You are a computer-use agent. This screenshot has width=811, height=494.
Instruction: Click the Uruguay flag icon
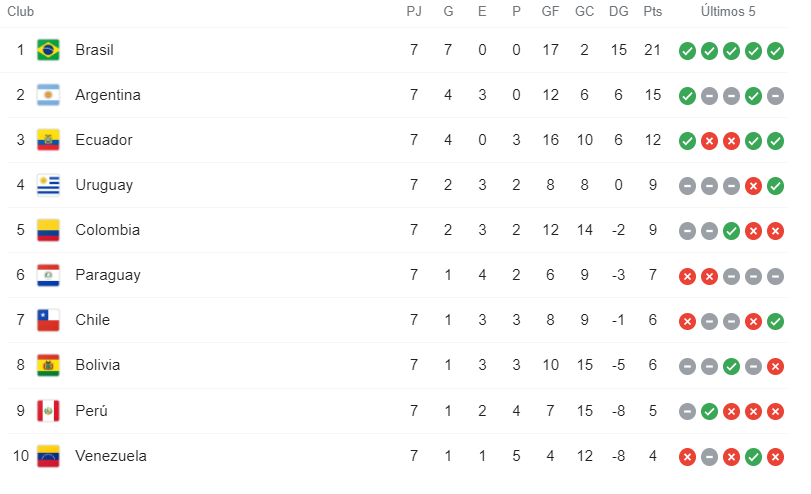(48, 185)
